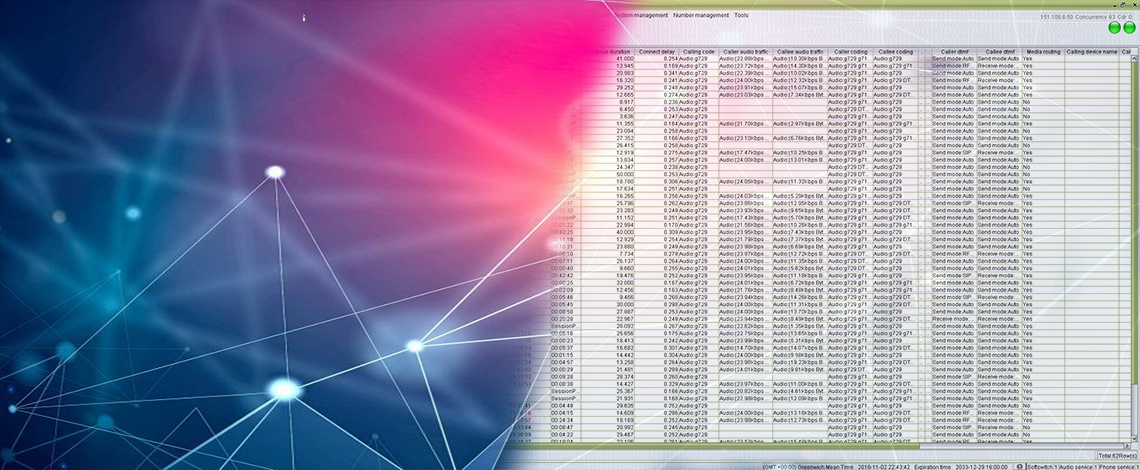Sort by the Connect delay column header
The width and height of the screenshot is (1140, 470).
[x=657, y=52]
